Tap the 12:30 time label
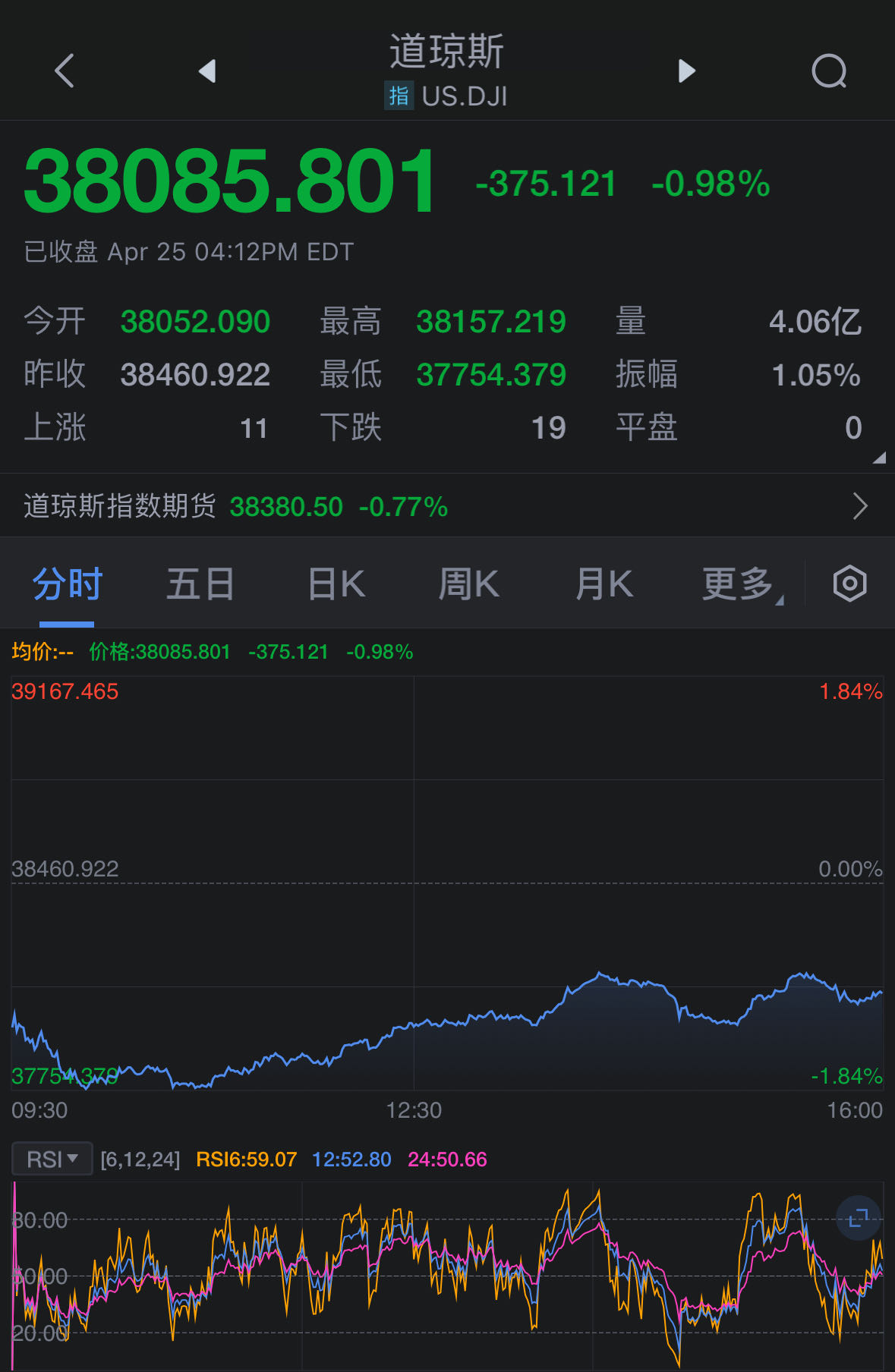 [x=414, y=1110]
